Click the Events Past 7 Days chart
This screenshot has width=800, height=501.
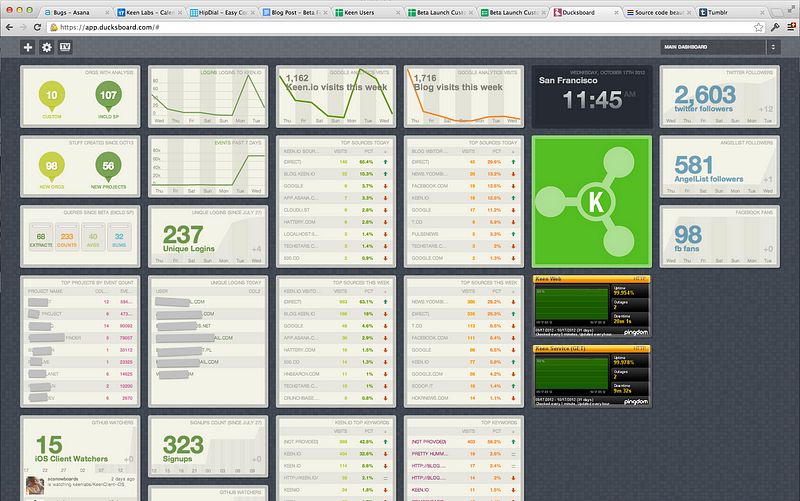208,166
